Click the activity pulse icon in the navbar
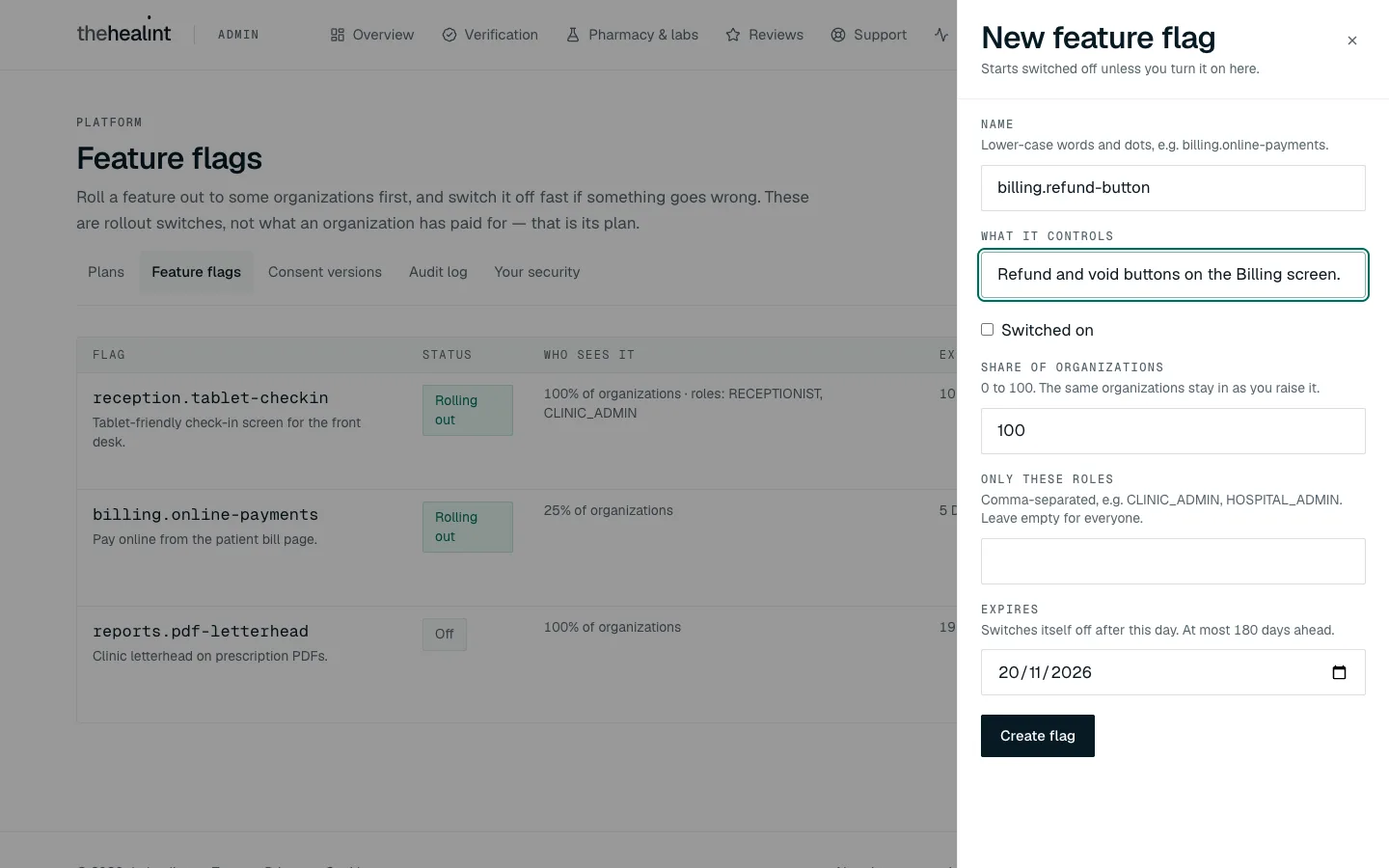This screenshot has width=1389, height=868. [x=941, y=35]
